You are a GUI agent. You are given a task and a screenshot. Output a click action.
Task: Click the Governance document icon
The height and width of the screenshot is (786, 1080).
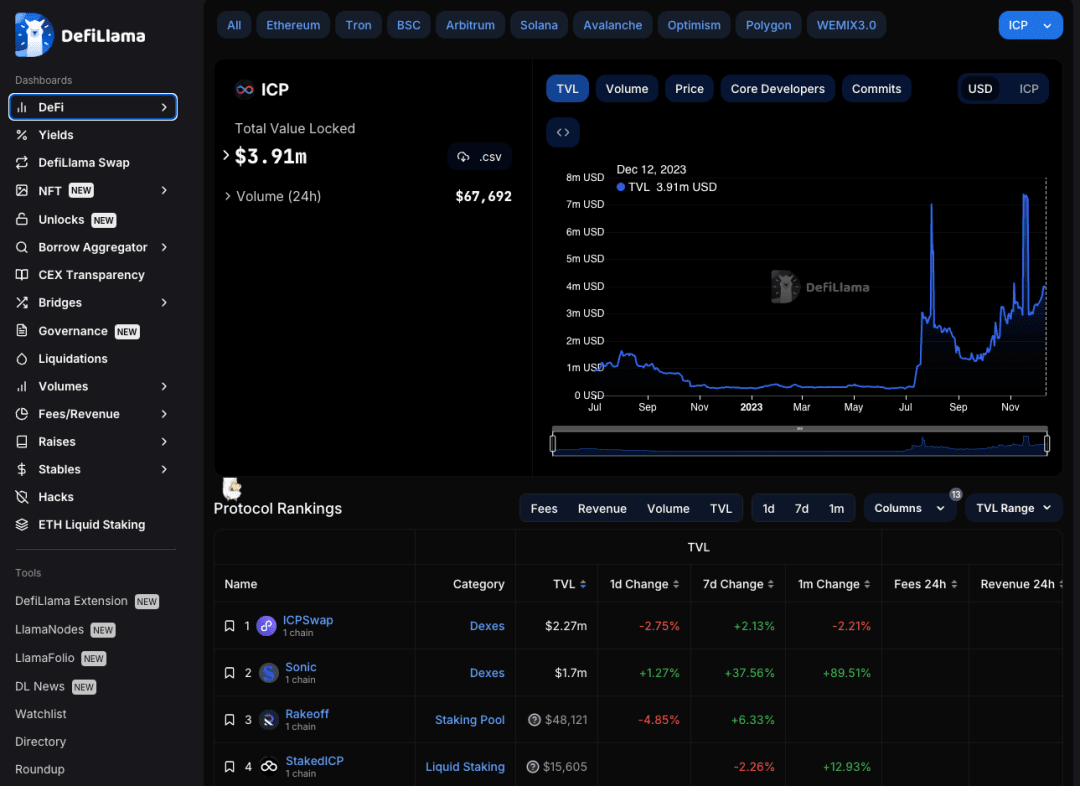tap(22, 331)
